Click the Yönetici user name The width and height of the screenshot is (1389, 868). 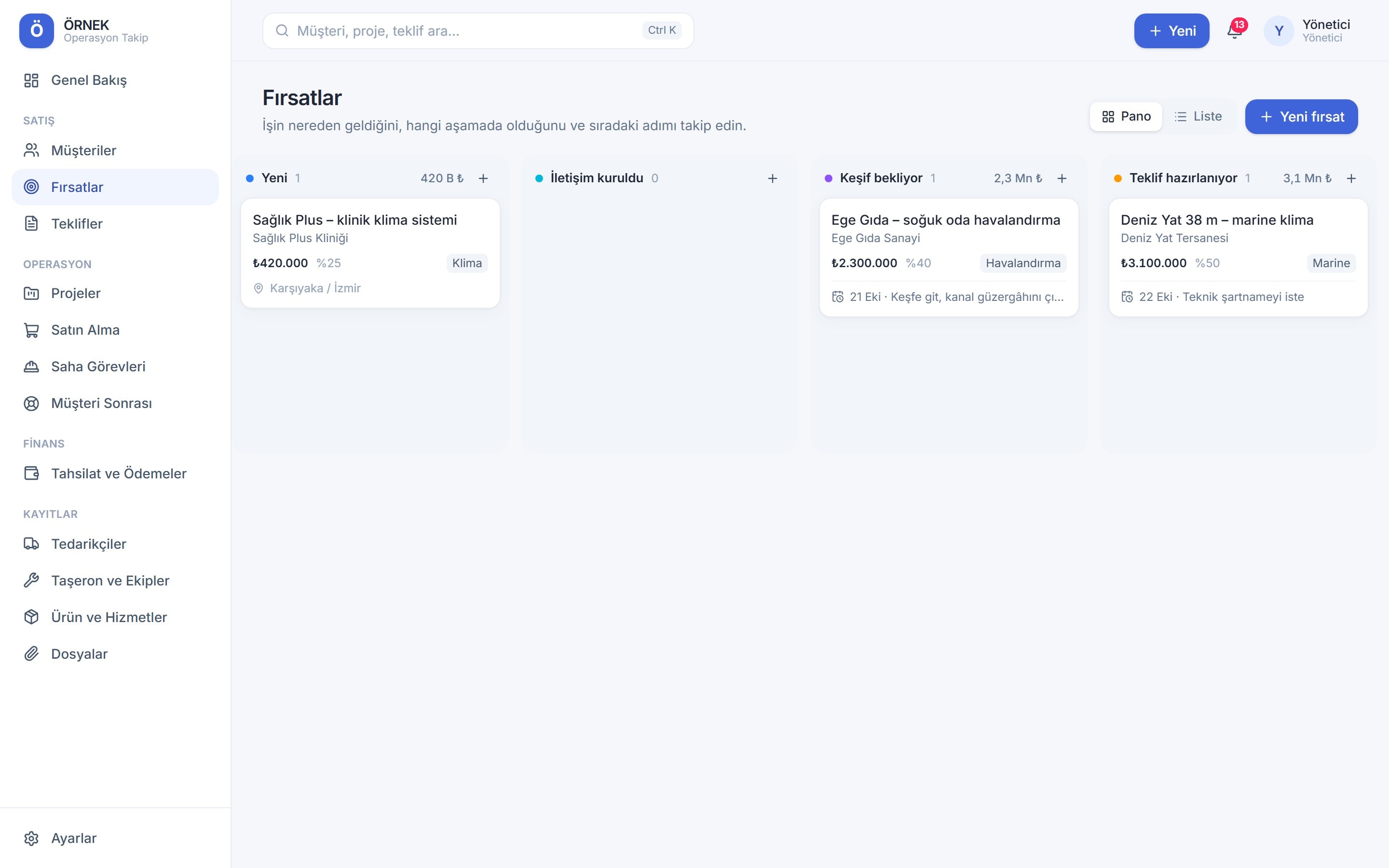click(x=1326, y=24)
